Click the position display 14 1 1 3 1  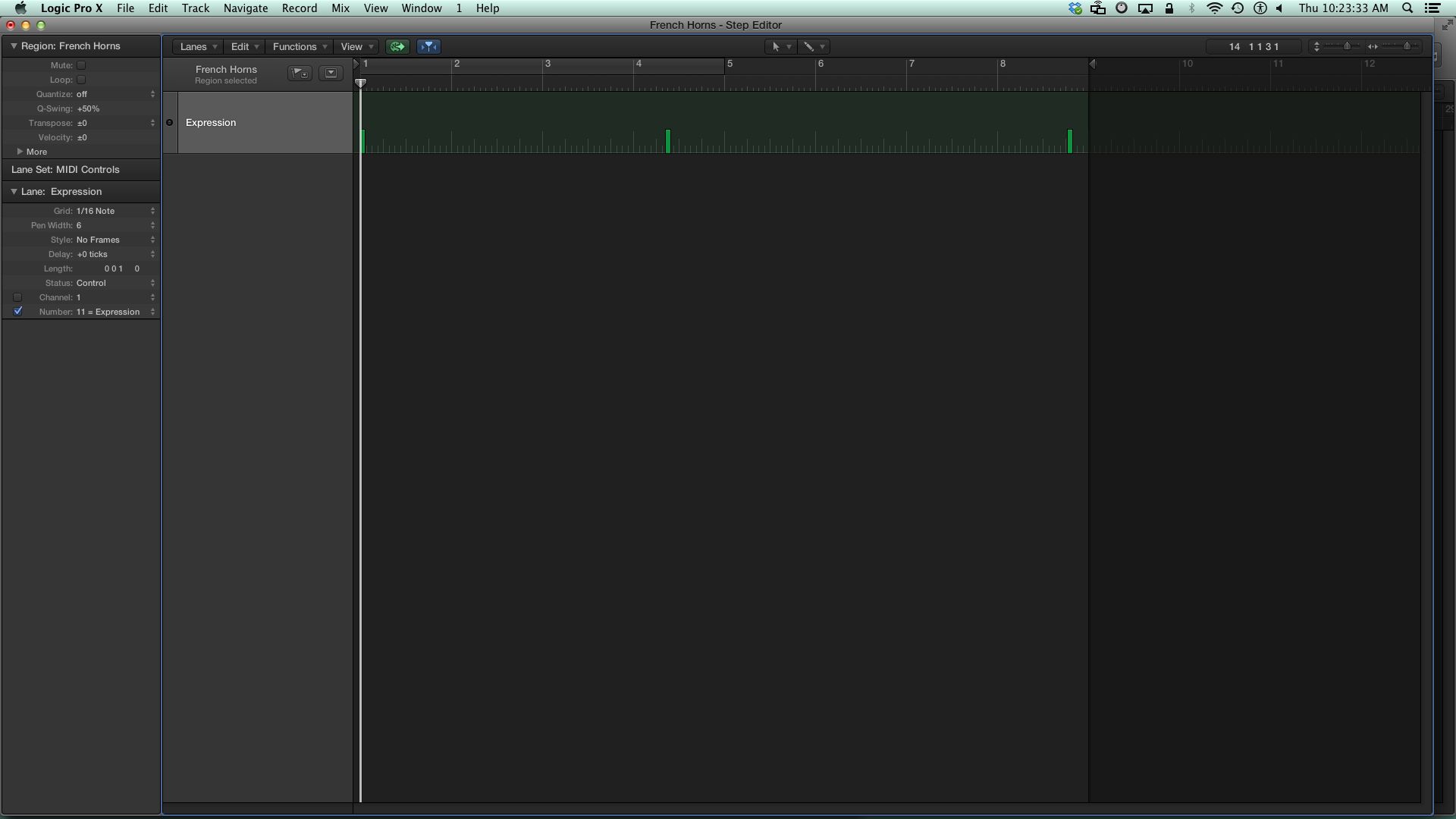tap(1254, 47)
